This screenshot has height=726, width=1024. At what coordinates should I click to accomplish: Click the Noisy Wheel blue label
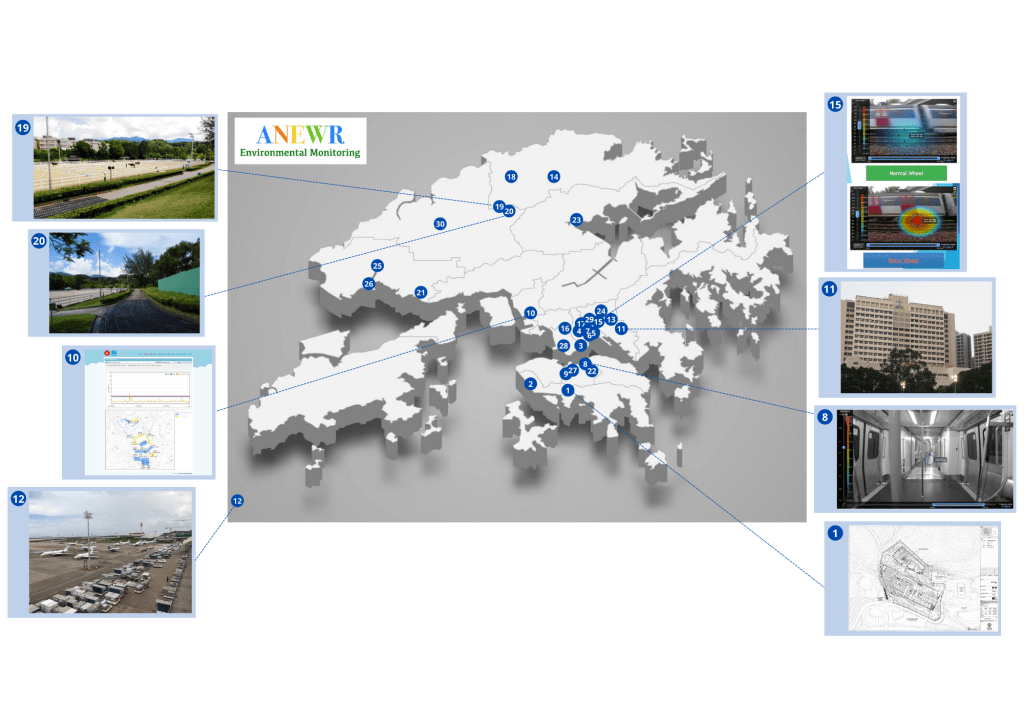click(903, 260)
